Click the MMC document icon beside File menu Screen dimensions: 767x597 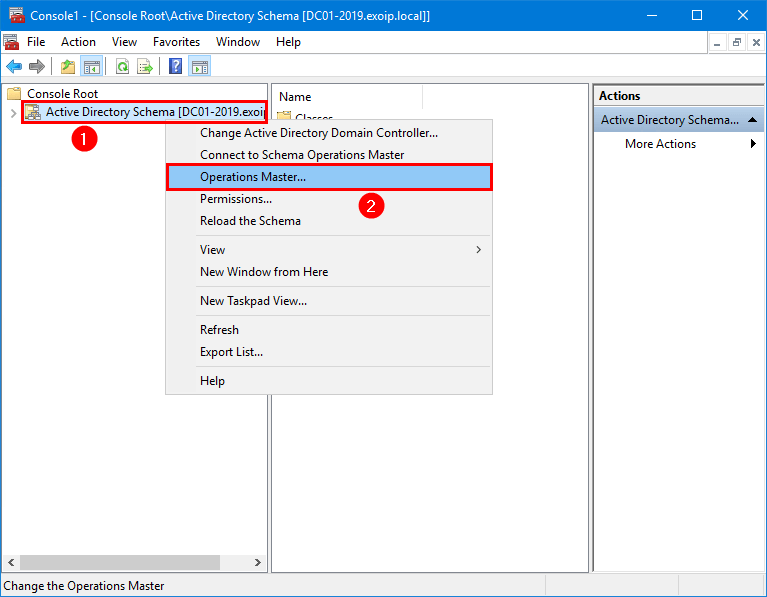tap(11, 42)
